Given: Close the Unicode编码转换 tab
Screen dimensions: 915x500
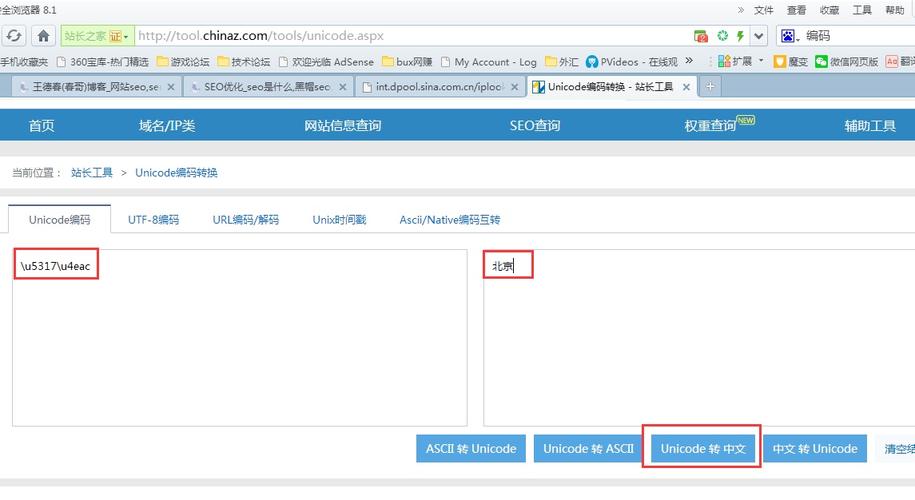Looking at the screenshot, I should (x=686, y=87).
